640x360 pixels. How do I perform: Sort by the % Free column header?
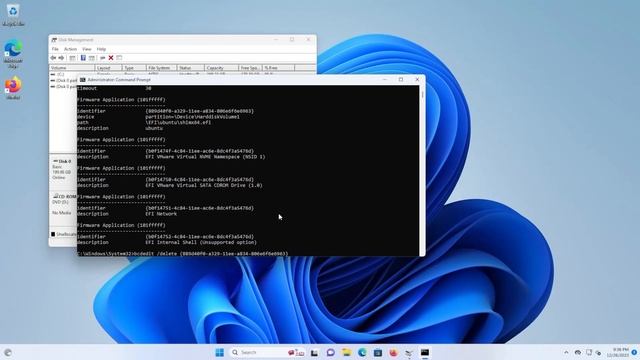[278, 68]
